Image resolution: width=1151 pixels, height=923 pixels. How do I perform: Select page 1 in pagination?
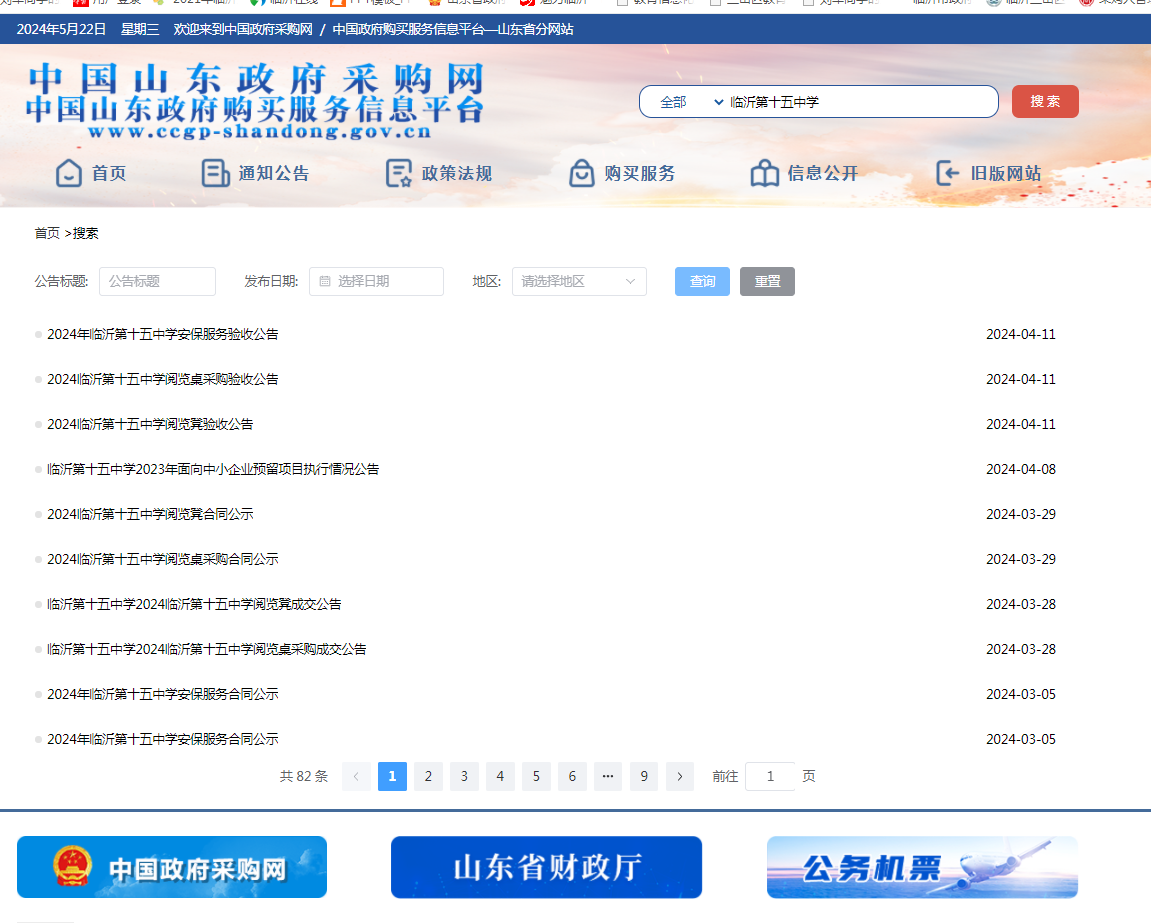coord(392,776)
